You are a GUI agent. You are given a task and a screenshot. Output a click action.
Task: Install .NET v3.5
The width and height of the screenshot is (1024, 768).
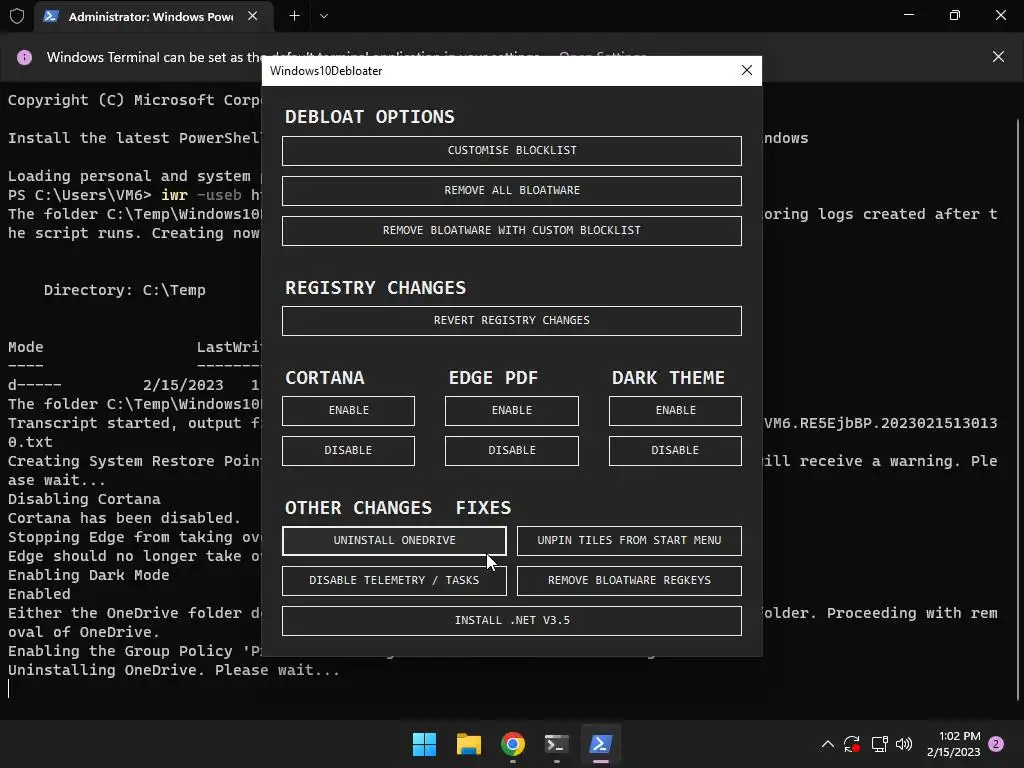click(511, 620)
